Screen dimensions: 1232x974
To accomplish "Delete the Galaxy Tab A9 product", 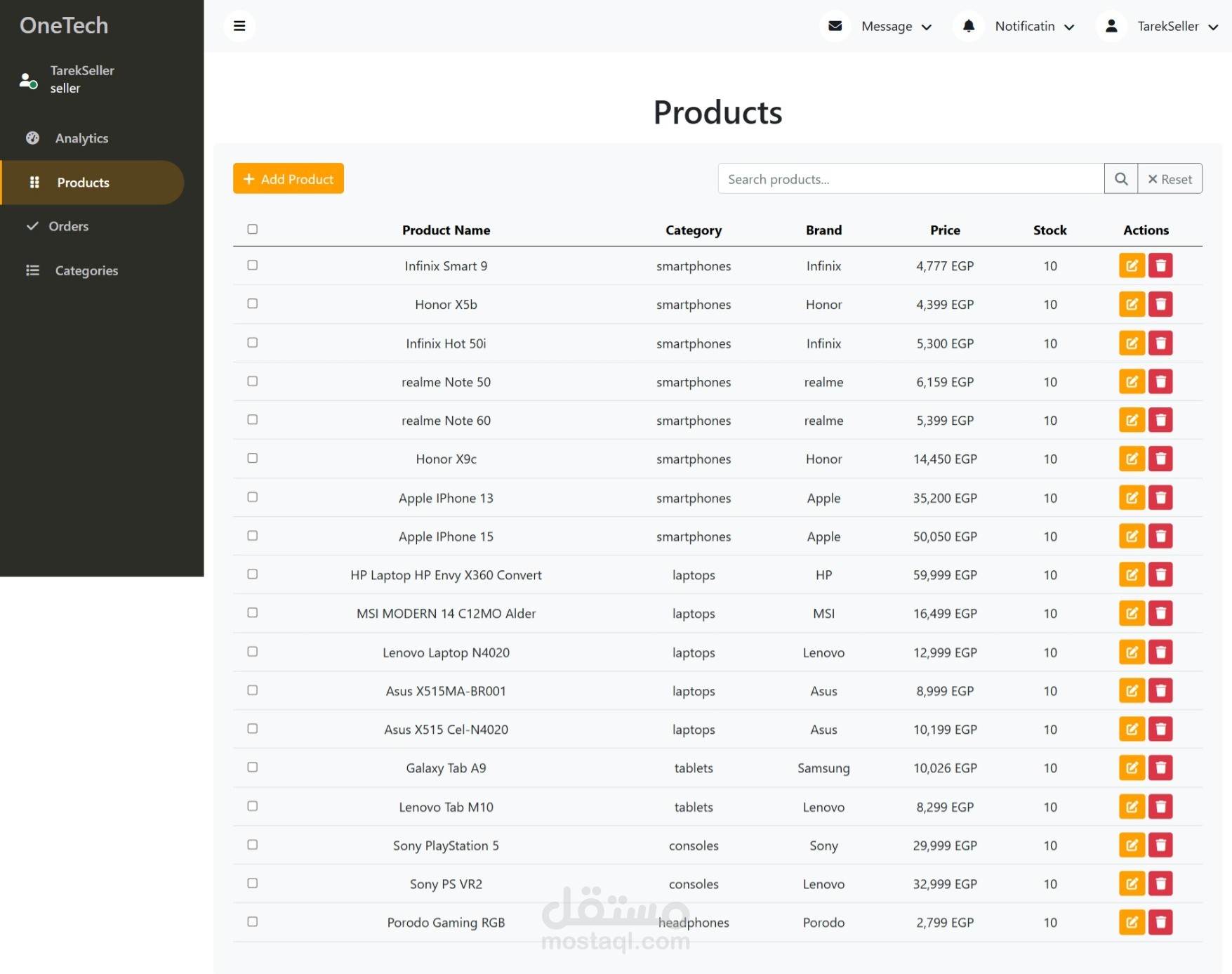I will pos(1160,768).
